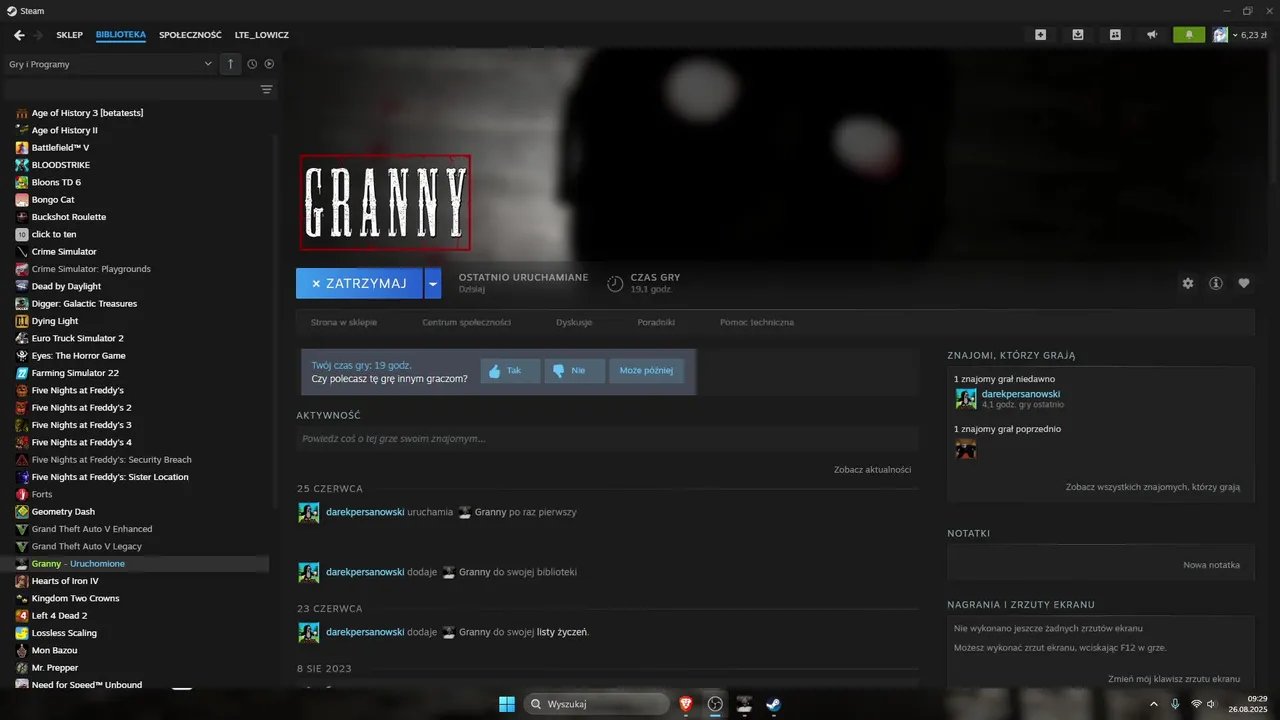Screen dimensions: 1280x720
Task: Open the LTE_LOWICZ profile tab
Action: [x=262, y=35]
